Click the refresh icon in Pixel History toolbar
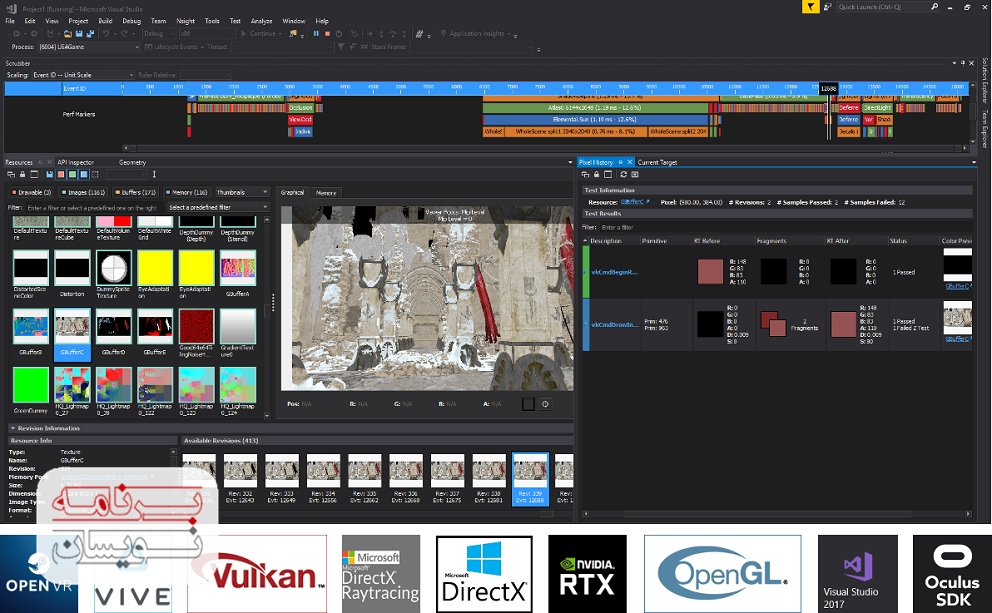992x613 pixels. (x=622, y=174)
